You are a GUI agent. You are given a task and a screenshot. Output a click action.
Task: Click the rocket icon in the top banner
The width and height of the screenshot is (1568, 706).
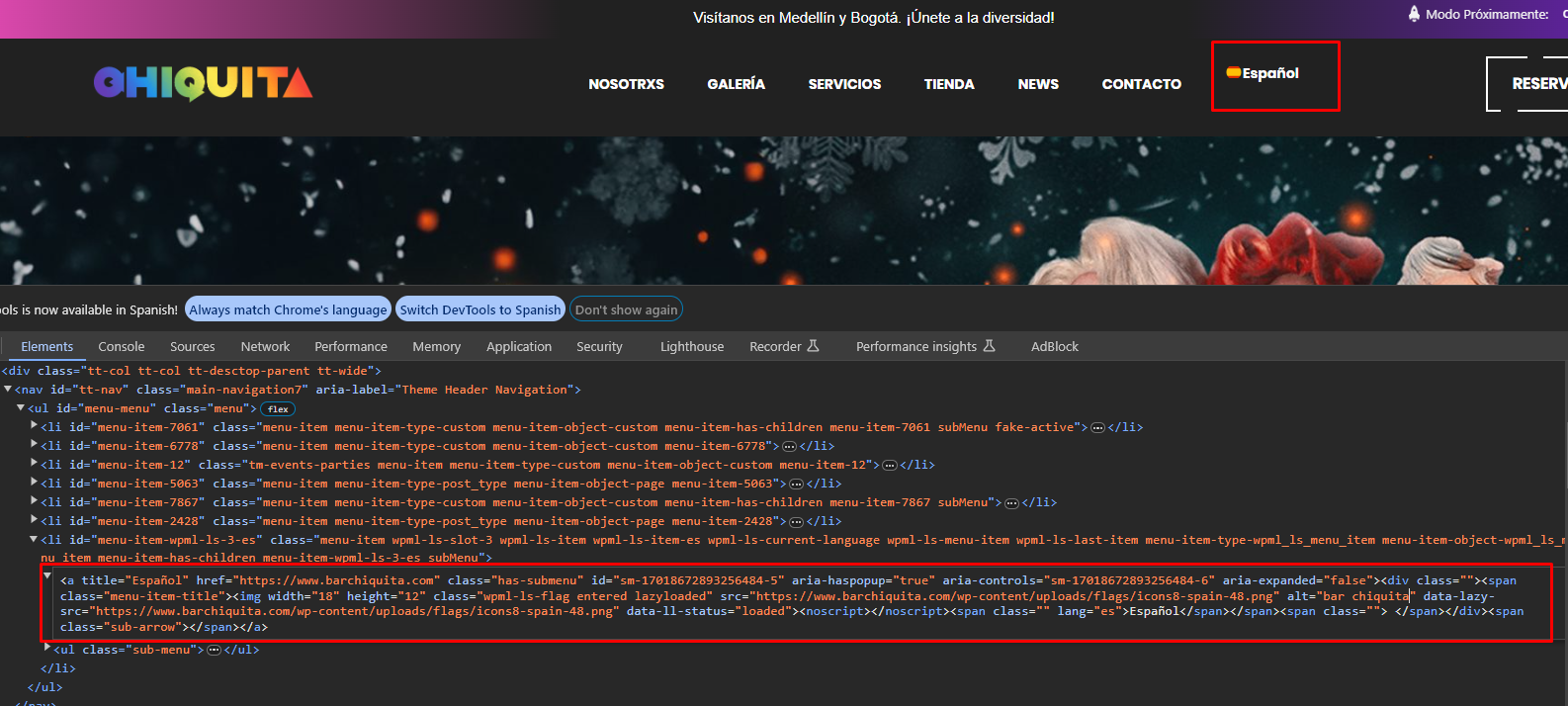(x=1414, y=14)
